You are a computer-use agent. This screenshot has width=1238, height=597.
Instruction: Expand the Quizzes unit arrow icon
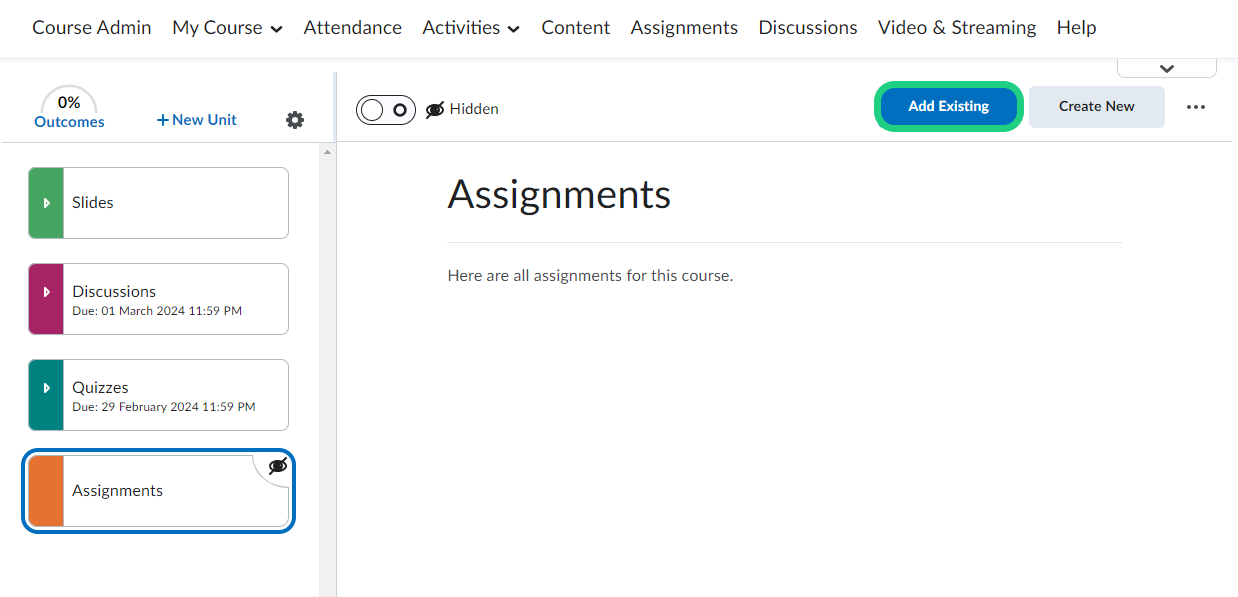click(46, 388)
